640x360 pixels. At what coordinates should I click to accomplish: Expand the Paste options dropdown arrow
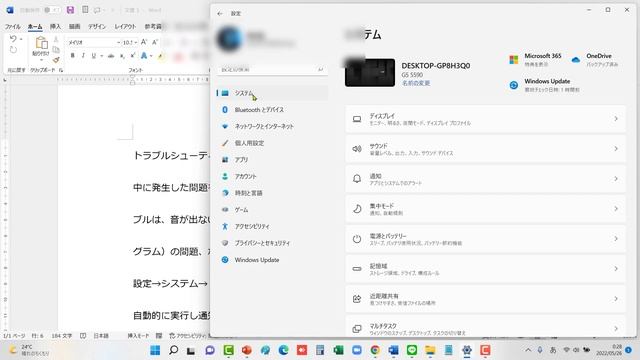(41, 60)
